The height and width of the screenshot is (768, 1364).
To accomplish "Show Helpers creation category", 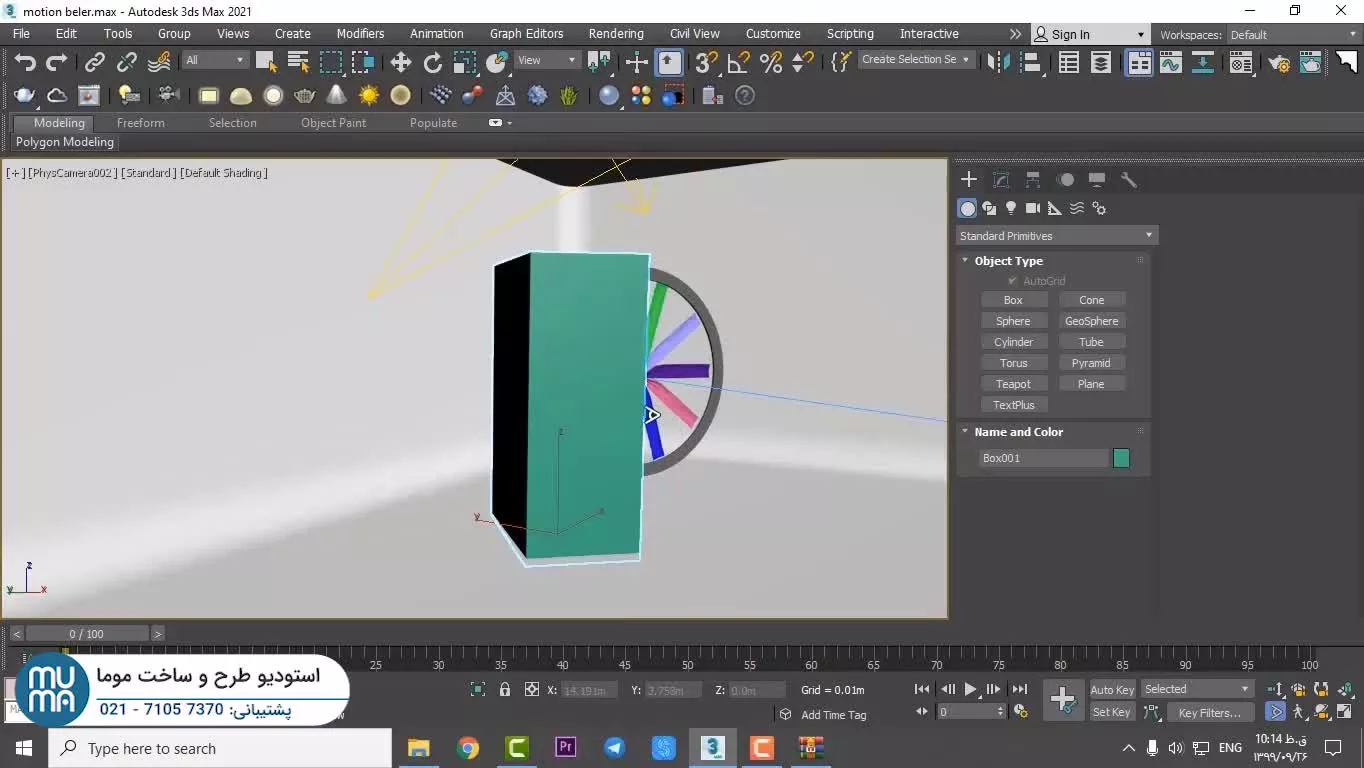I will pyautogui.click(x=1055, y=208).
